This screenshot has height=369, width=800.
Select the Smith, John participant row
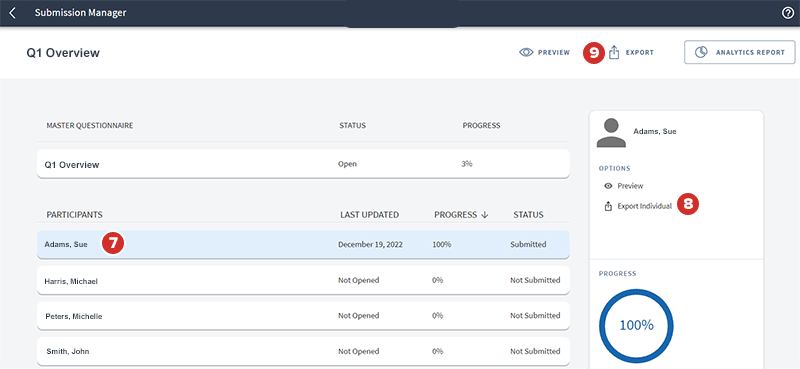[303, 352]
